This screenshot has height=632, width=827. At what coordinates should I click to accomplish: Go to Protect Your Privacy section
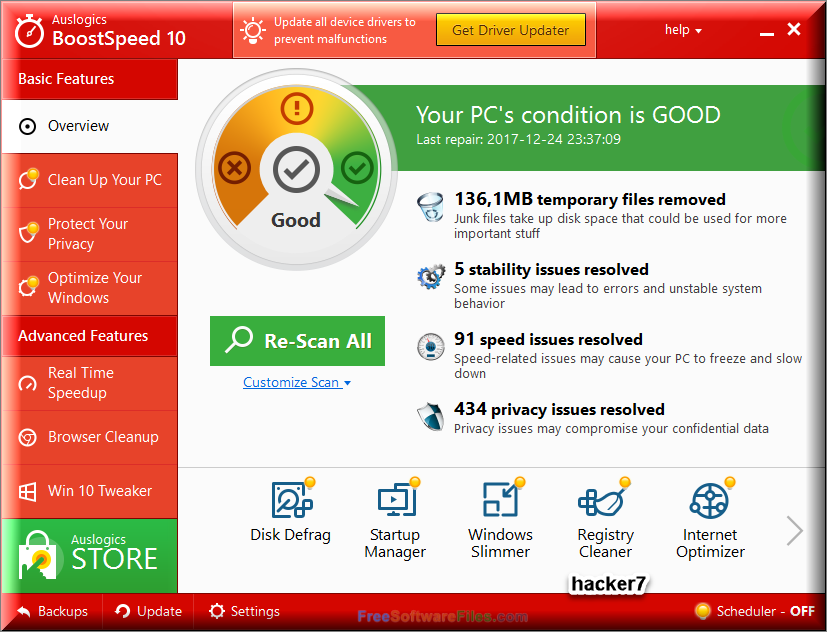(x=90, y=234)
